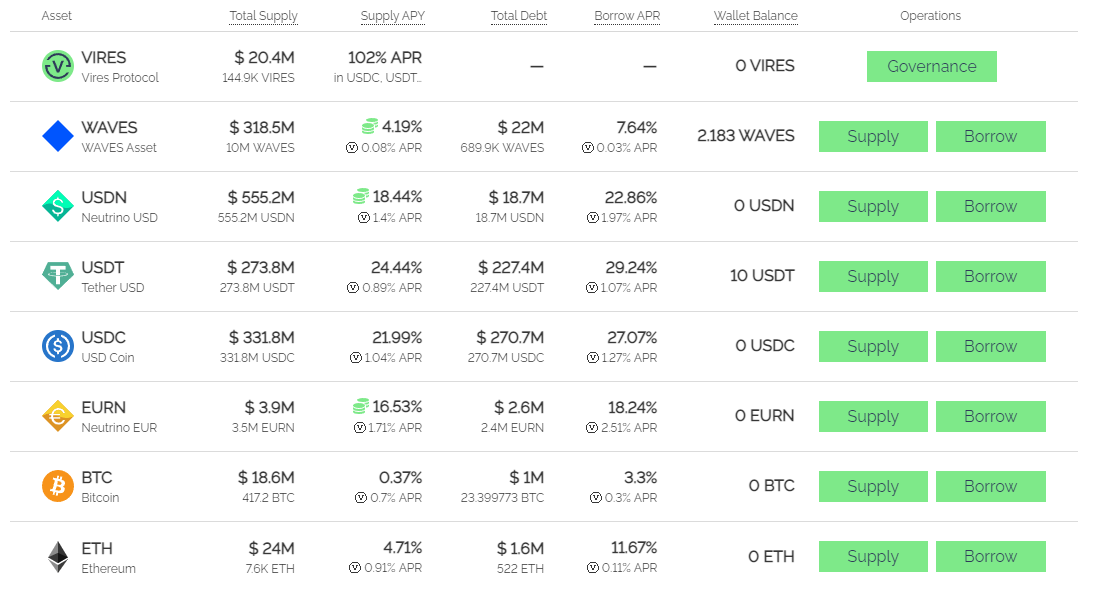This screenshot has height=601, width=1100.
Task: Click the VIRES protocol logo icon
Action: click(x=58, y=66)
